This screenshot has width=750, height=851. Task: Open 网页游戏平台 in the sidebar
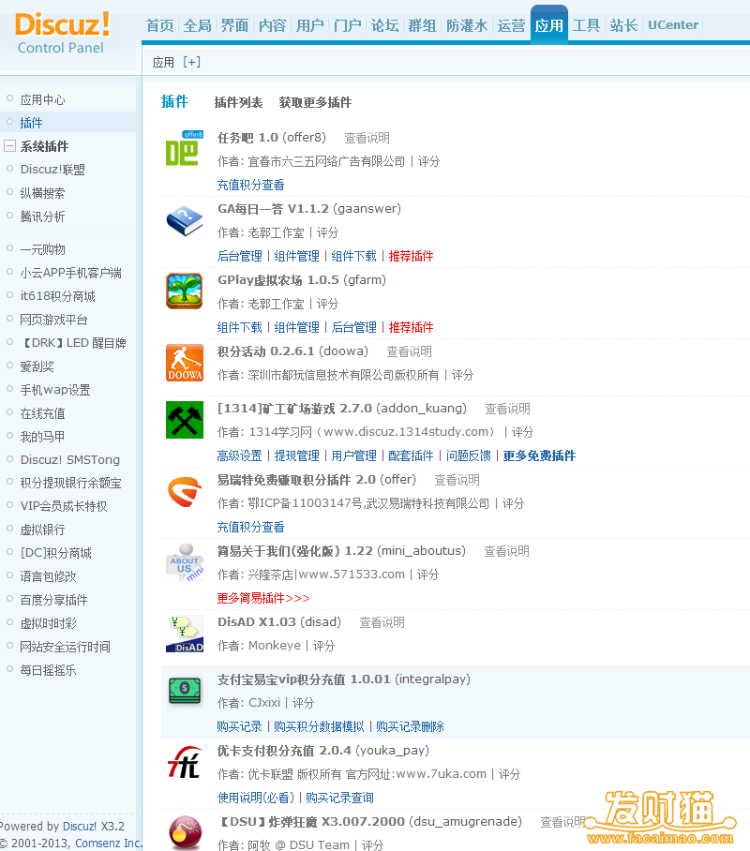click(x=54, y=320)
